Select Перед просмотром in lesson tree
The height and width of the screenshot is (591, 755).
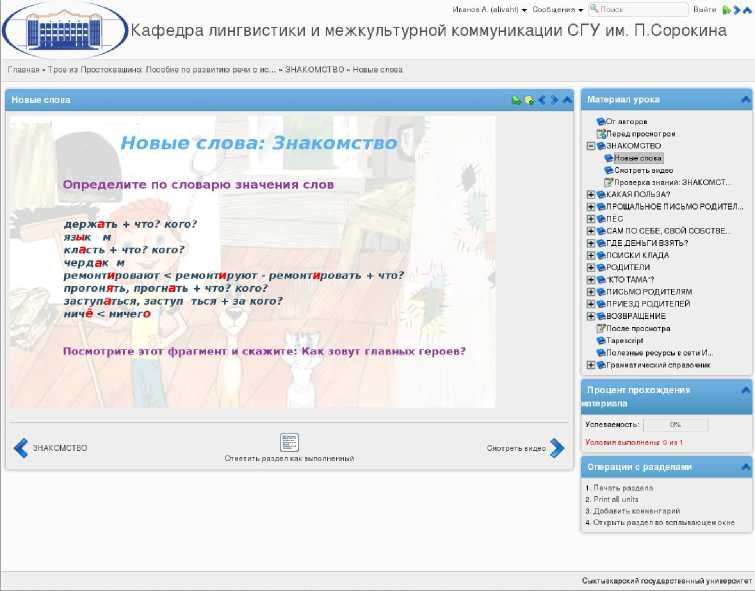pos(640,134)
